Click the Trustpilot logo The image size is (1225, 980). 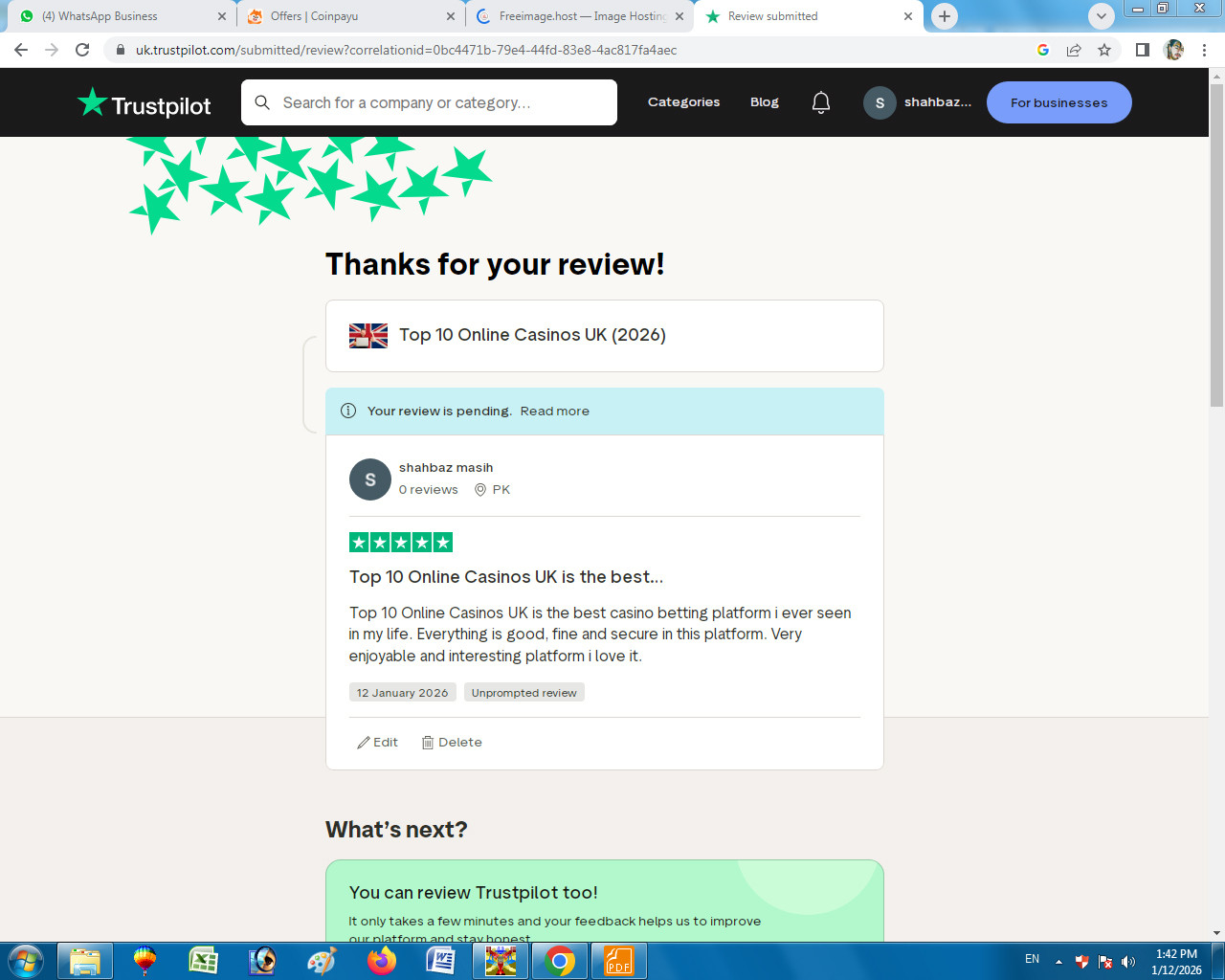click(145, 102)
